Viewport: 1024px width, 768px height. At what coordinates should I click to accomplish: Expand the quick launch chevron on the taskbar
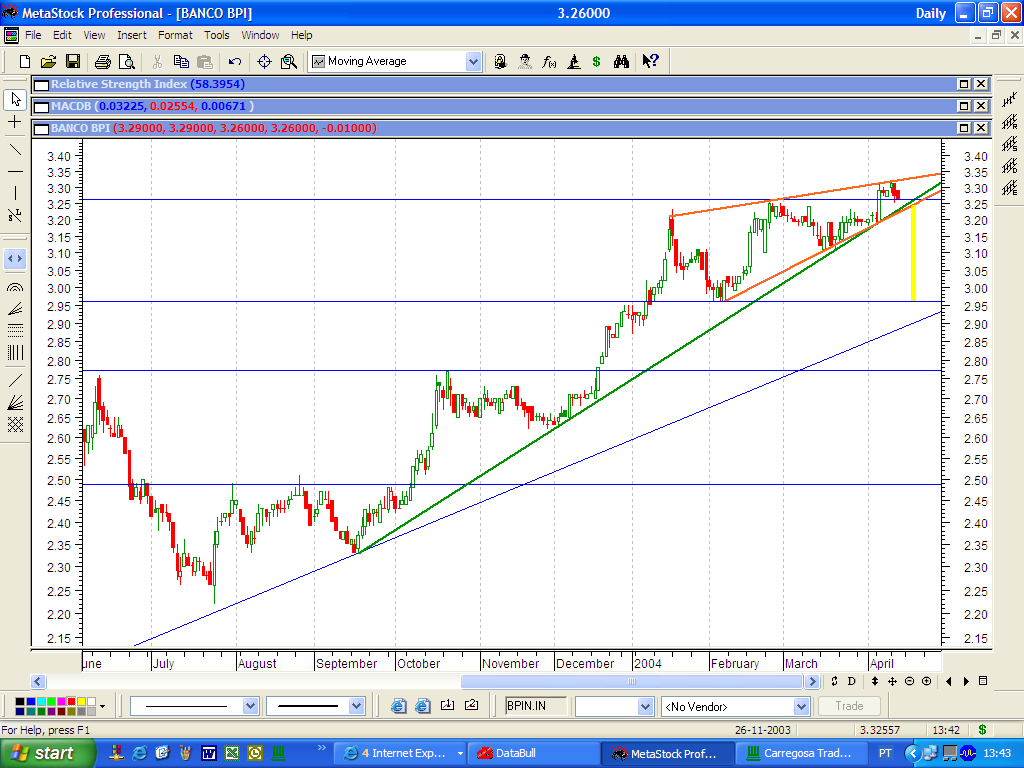[x=321, y=748]
